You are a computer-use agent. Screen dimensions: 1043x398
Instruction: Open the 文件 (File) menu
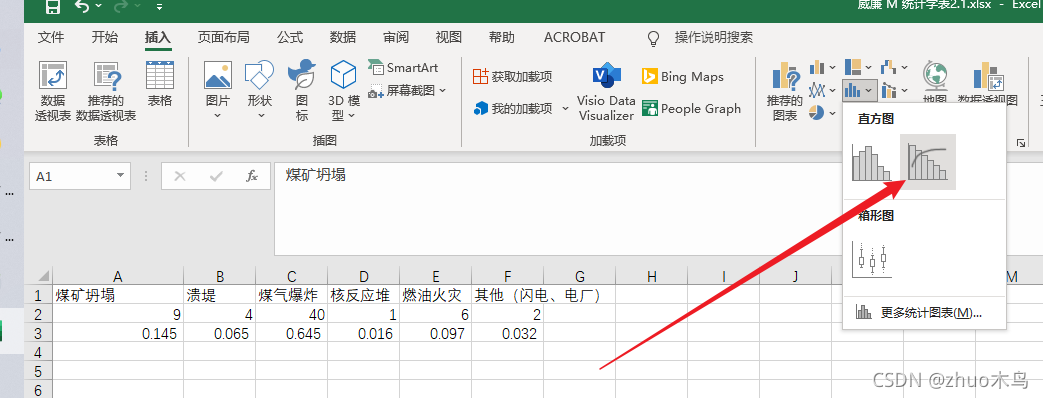[51, 38]
